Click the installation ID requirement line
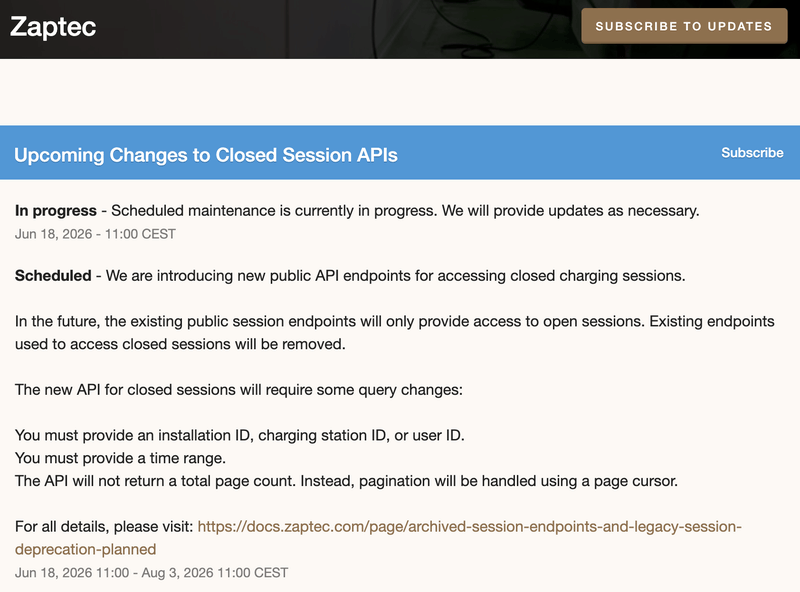 [240, 435]
